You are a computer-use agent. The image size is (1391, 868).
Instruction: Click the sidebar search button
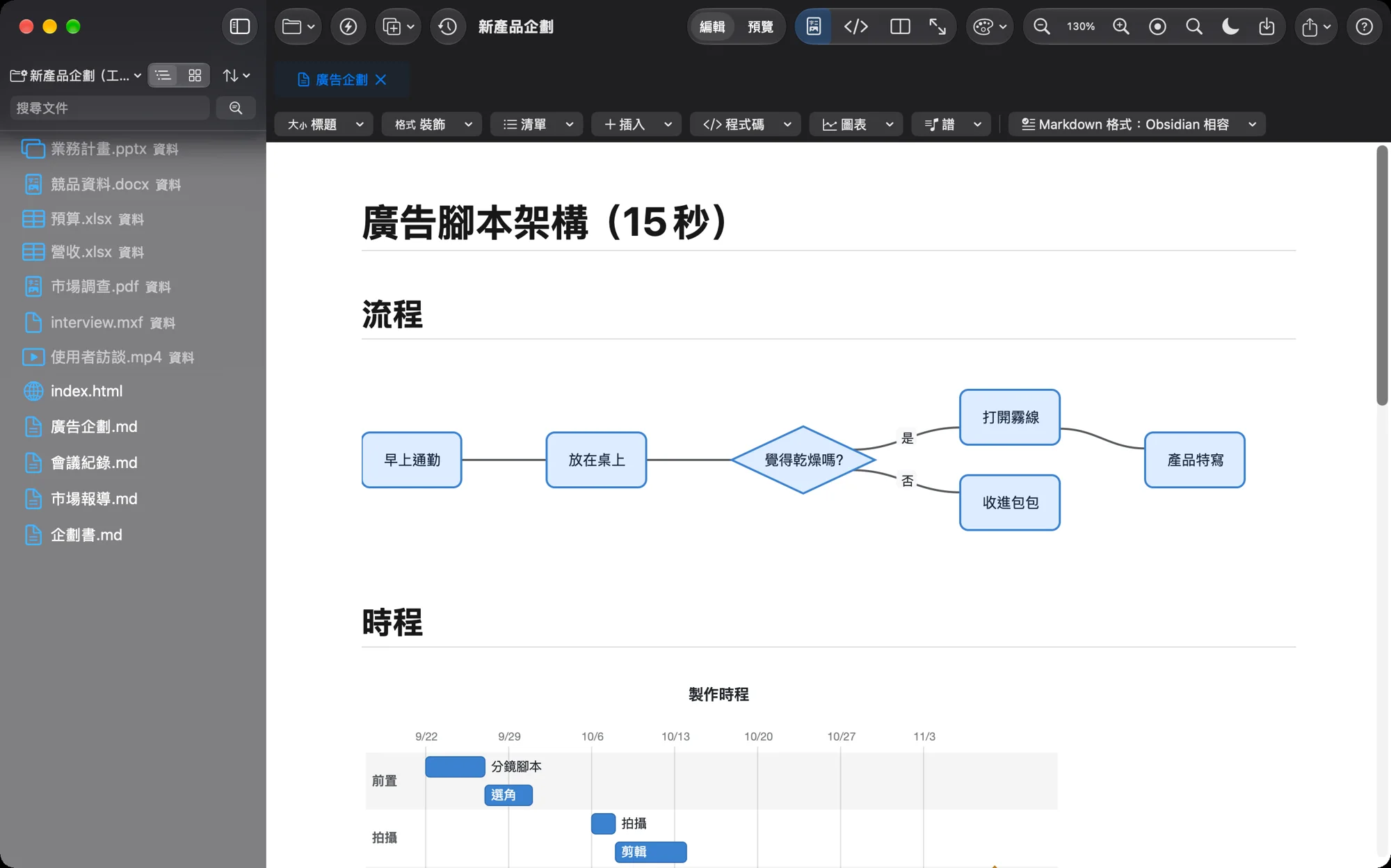pos(236,108)
